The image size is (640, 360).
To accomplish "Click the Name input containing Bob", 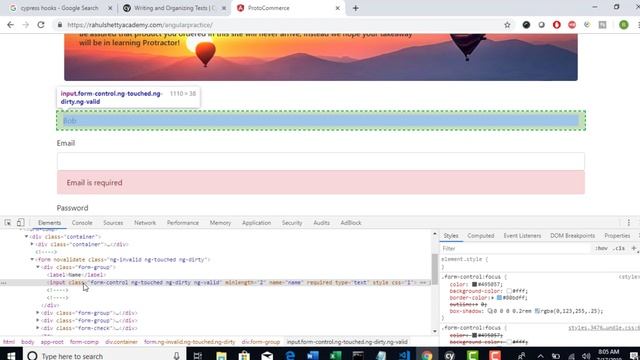I will (x=321, y=120).
